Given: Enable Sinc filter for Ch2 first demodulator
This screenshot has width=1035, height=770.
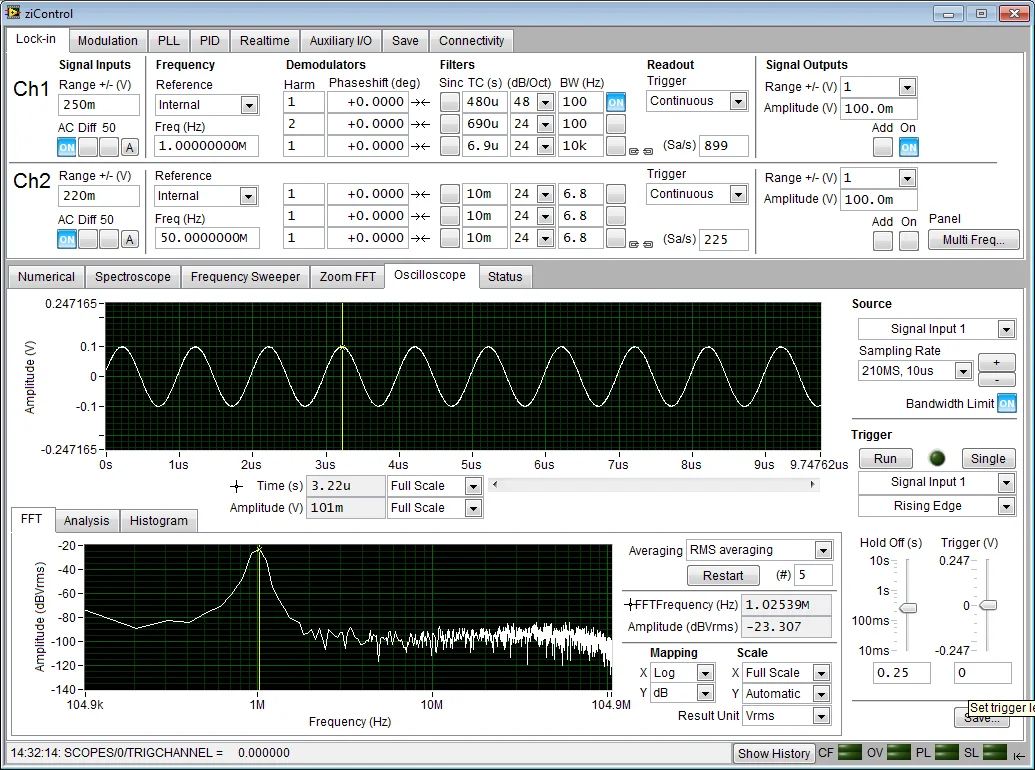Looking at the screenshot, I should coord(450,194).
